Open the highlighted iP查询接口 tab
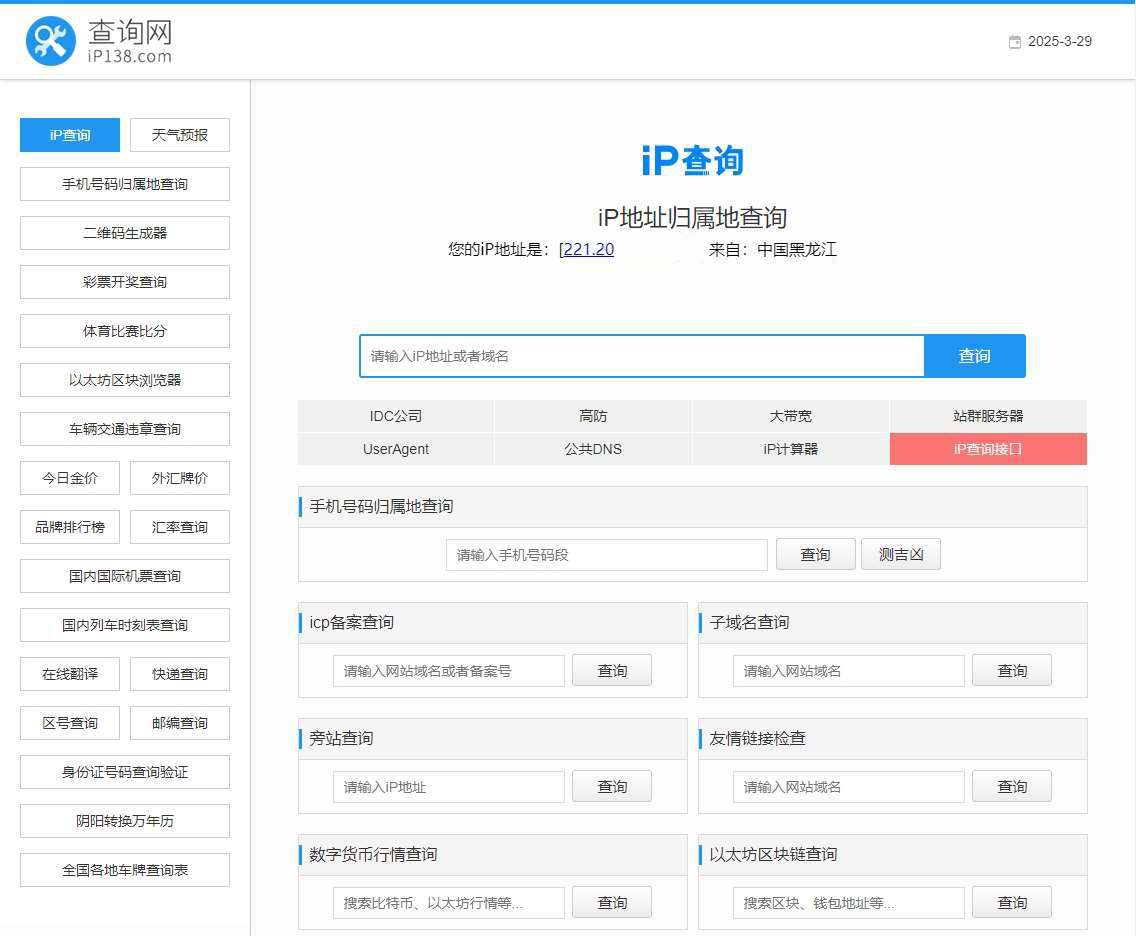 point(988,450)
